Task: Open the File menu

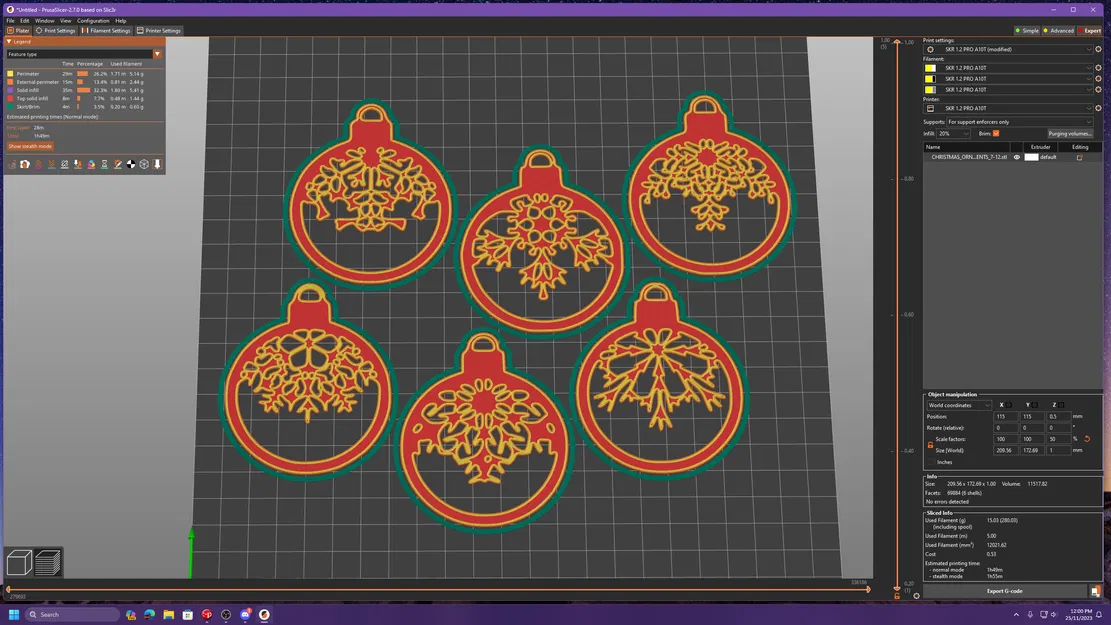Action: [x=11, y=21]
